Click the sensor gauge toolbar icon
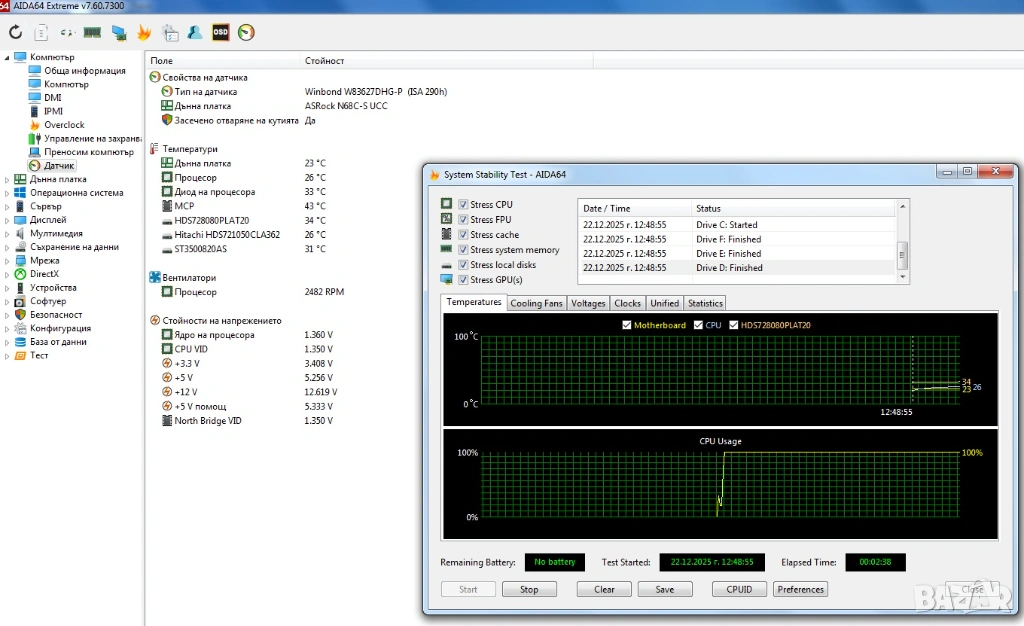Image resolution: width=1024 pixels, height=626 pixels. tap(246, 32)
